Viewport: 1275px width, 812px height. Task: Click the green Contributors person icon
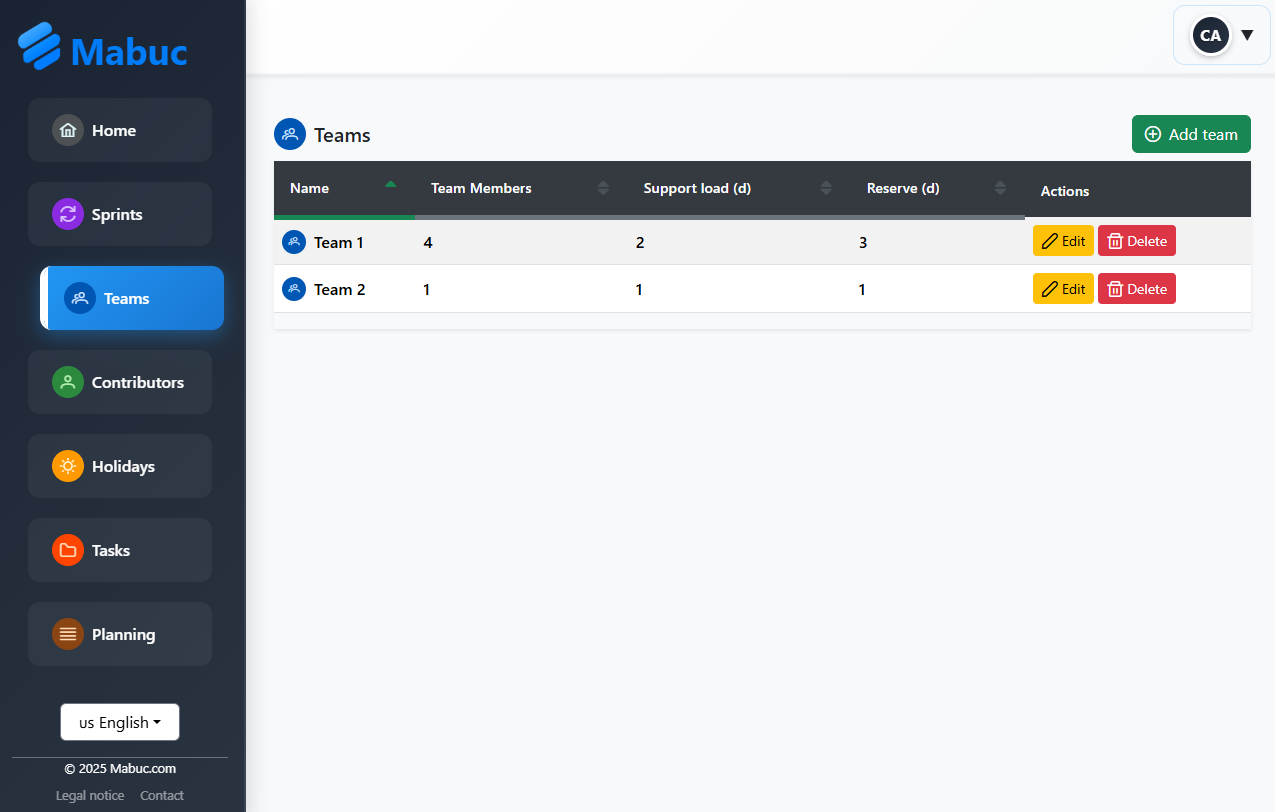pos(68,382)
